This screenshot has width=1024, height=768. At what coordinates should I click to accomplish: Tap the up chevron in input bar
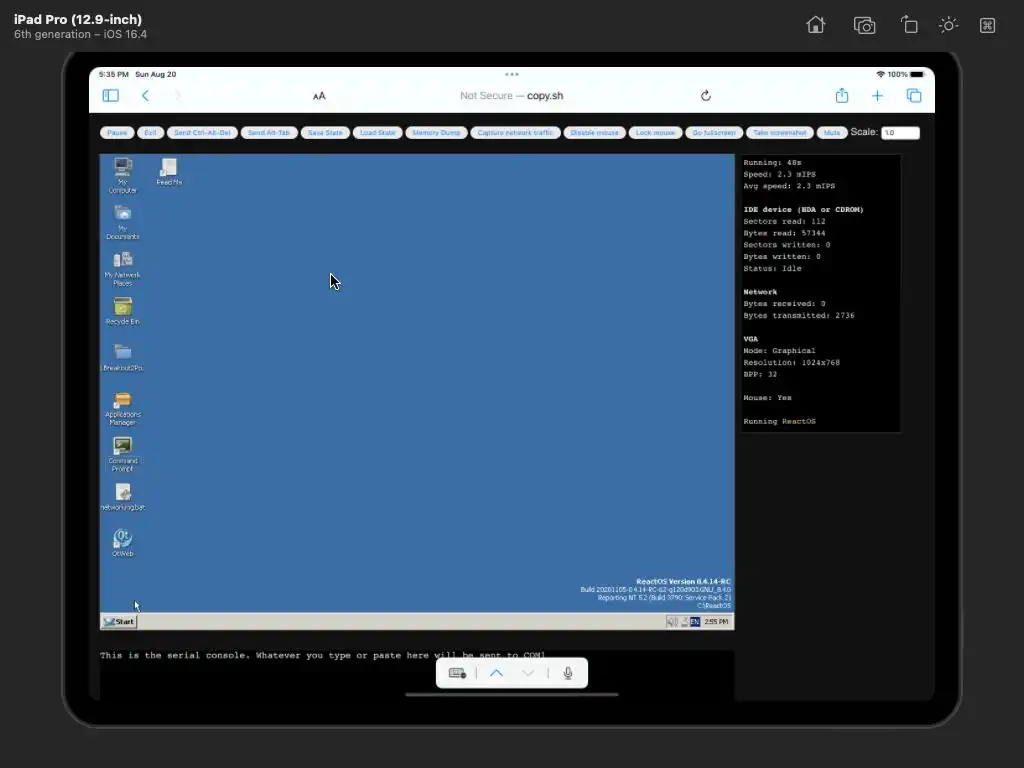[x=496, y=673]
